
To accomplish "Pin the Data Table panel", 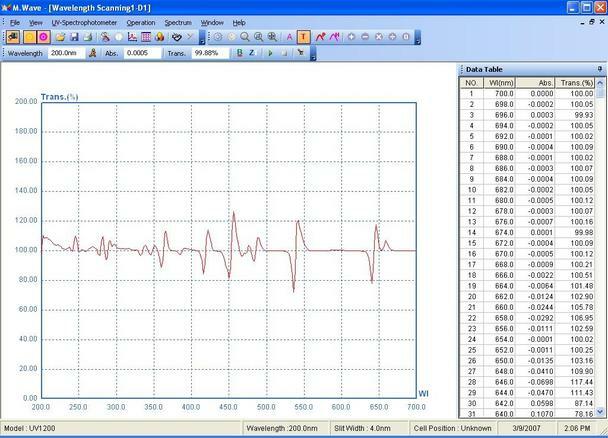I will click(x=600, y=69).
